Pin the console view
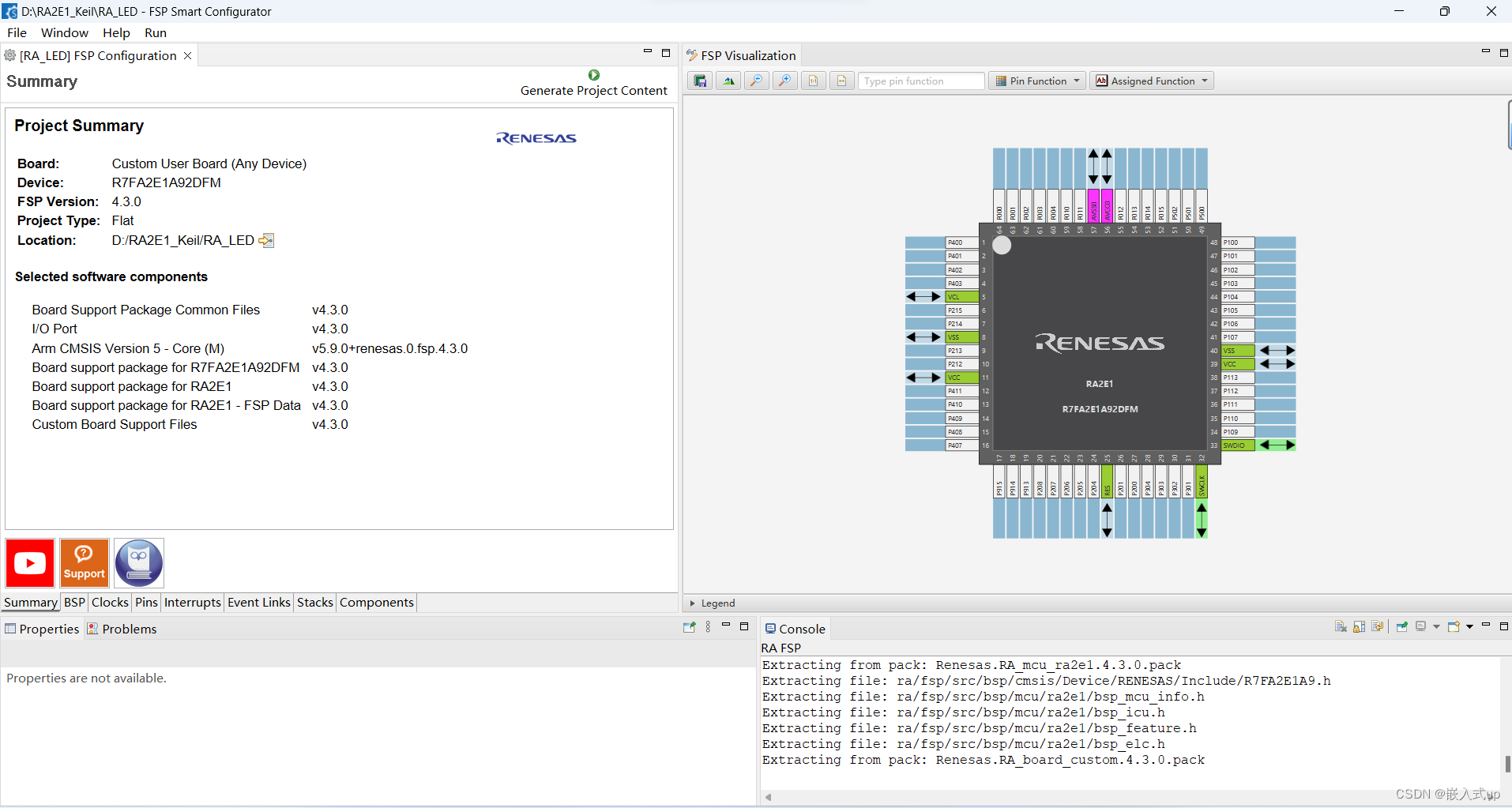 pos(1402,626)
